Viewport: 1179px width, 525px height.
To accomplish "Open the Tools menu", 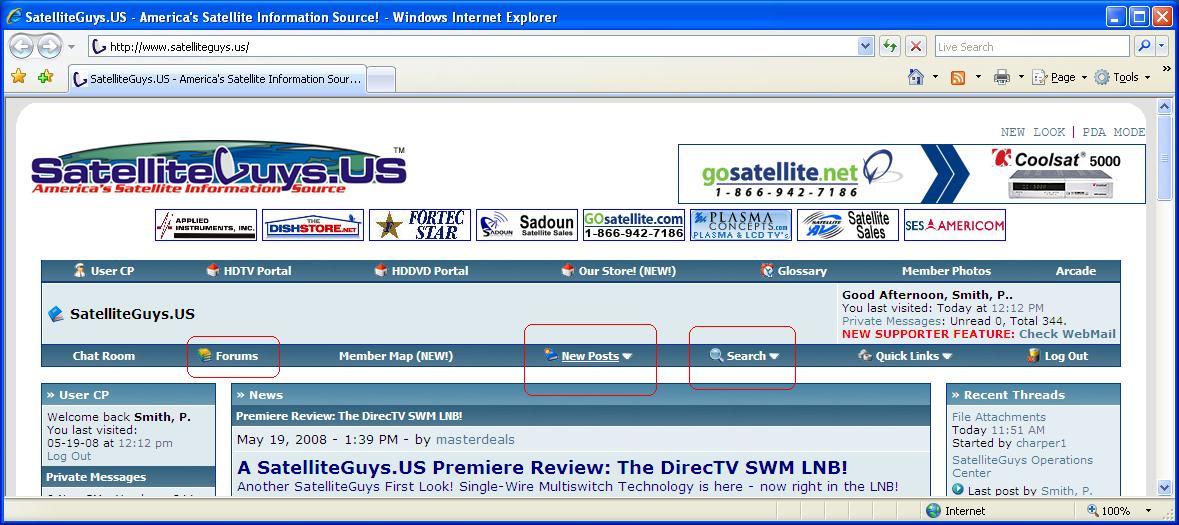I will 1123,77.
